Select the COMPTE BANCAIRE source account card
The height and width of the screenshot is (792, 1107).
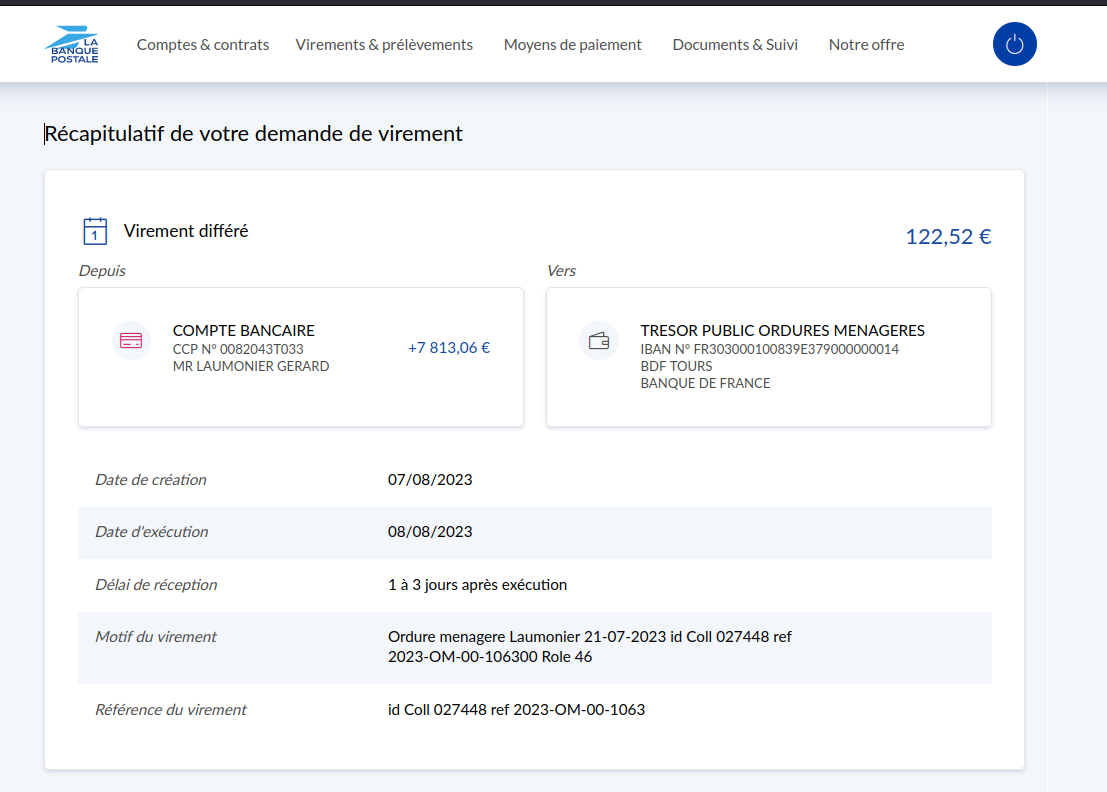pyautogui.click(x=300, y=357)
